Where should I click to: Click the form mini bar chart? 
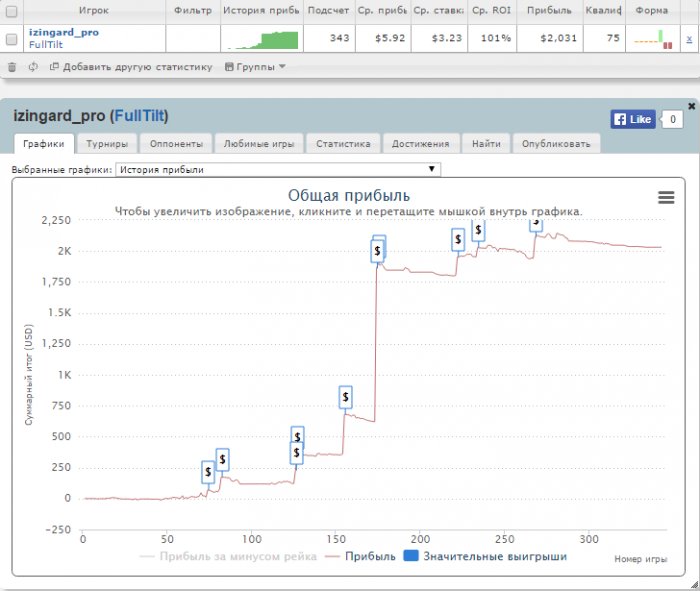(x=653, y=39)
